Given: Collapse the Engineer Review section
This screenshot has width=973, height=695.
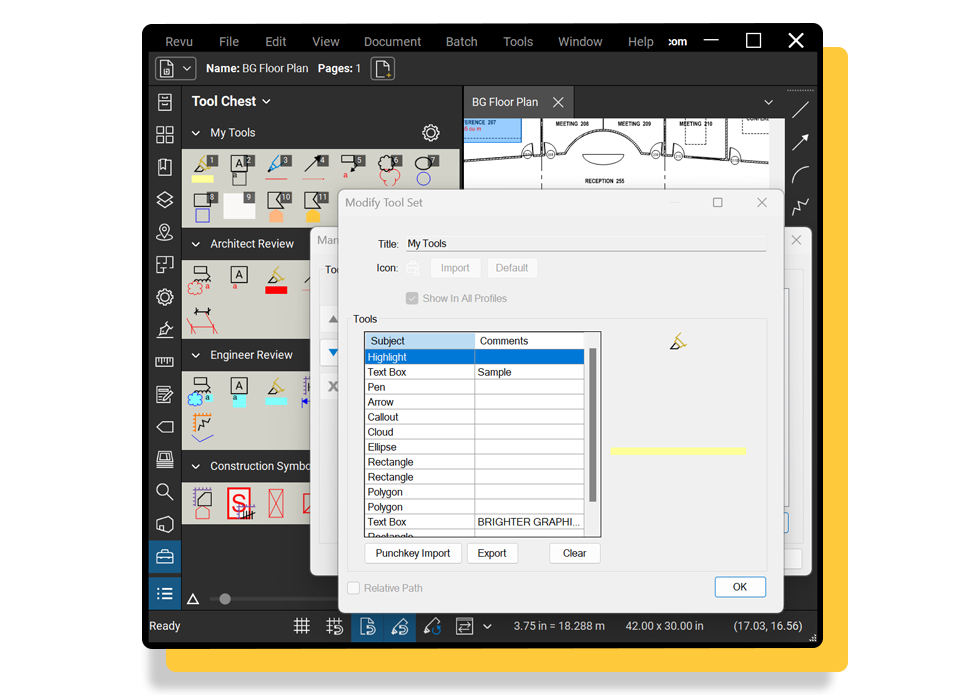Looking at the screenshot, I should (196, 355).
